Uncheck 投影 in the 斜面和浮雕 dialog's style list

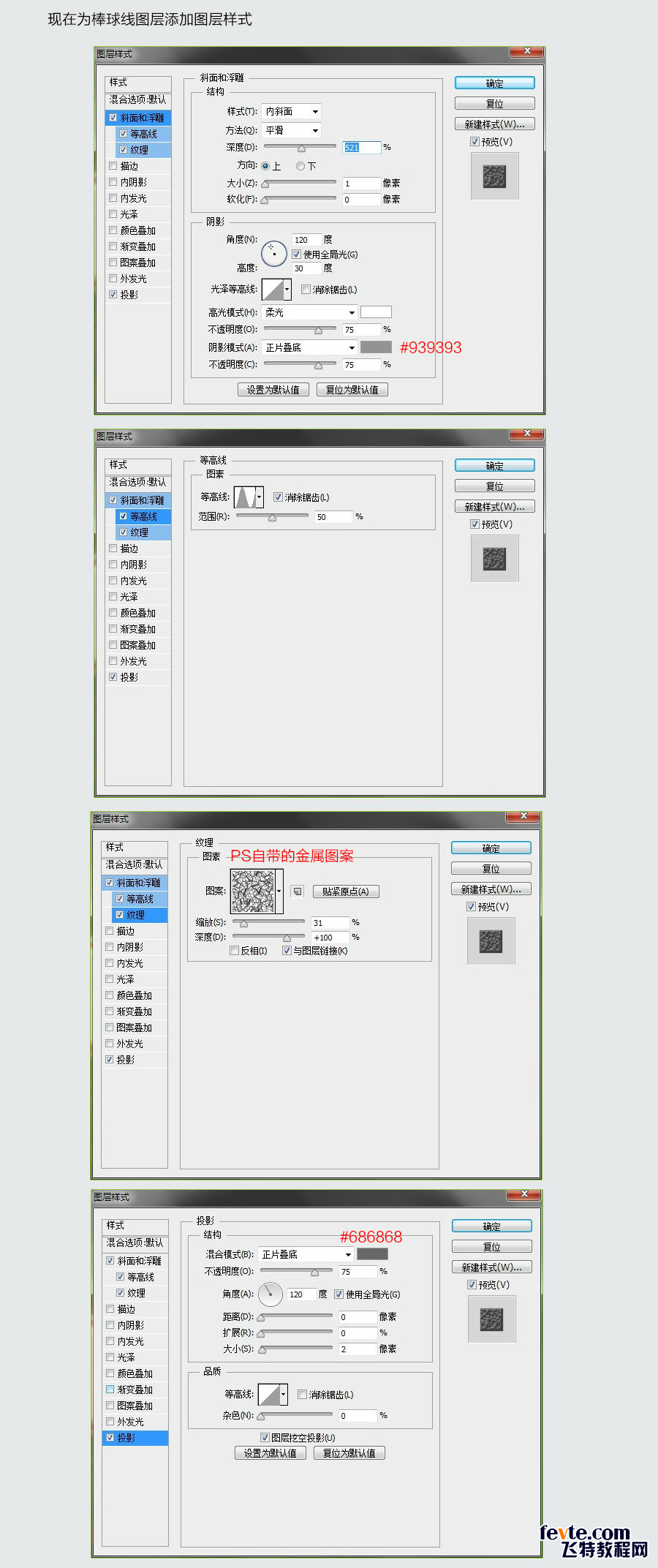[113, 295]
